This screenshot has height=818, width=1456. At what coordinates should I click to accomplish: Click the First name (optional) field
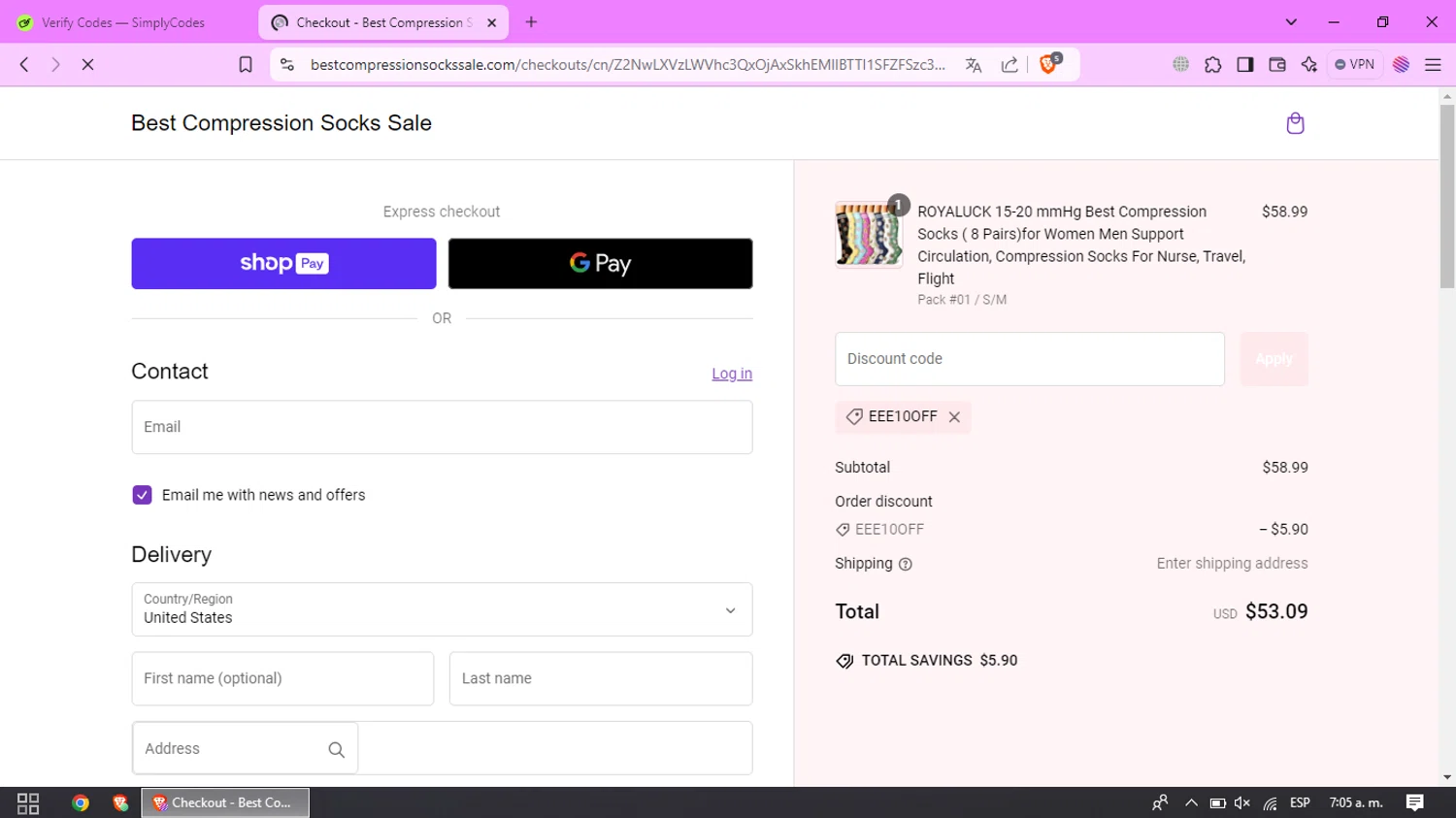point(282,678)
